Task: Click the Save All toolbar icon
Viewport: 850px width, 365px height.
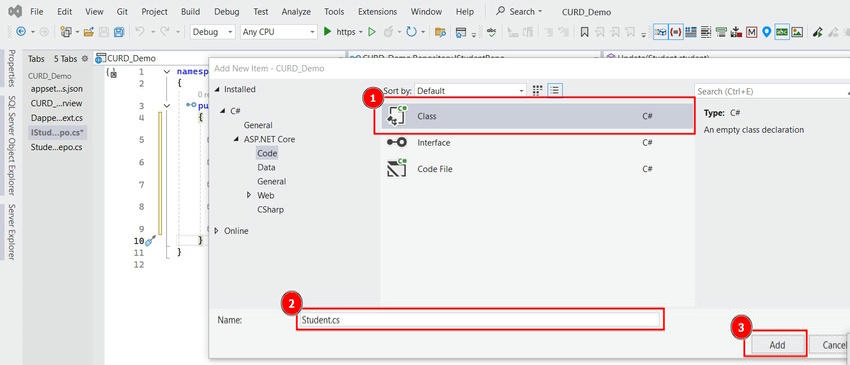Action: [120, 32]
